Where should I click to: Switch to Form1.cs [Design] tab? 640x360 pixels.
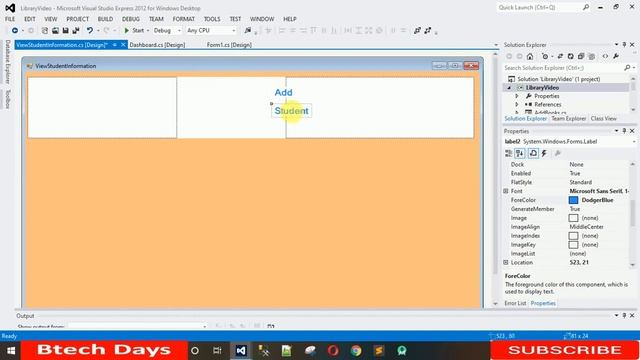click(229, 45)
